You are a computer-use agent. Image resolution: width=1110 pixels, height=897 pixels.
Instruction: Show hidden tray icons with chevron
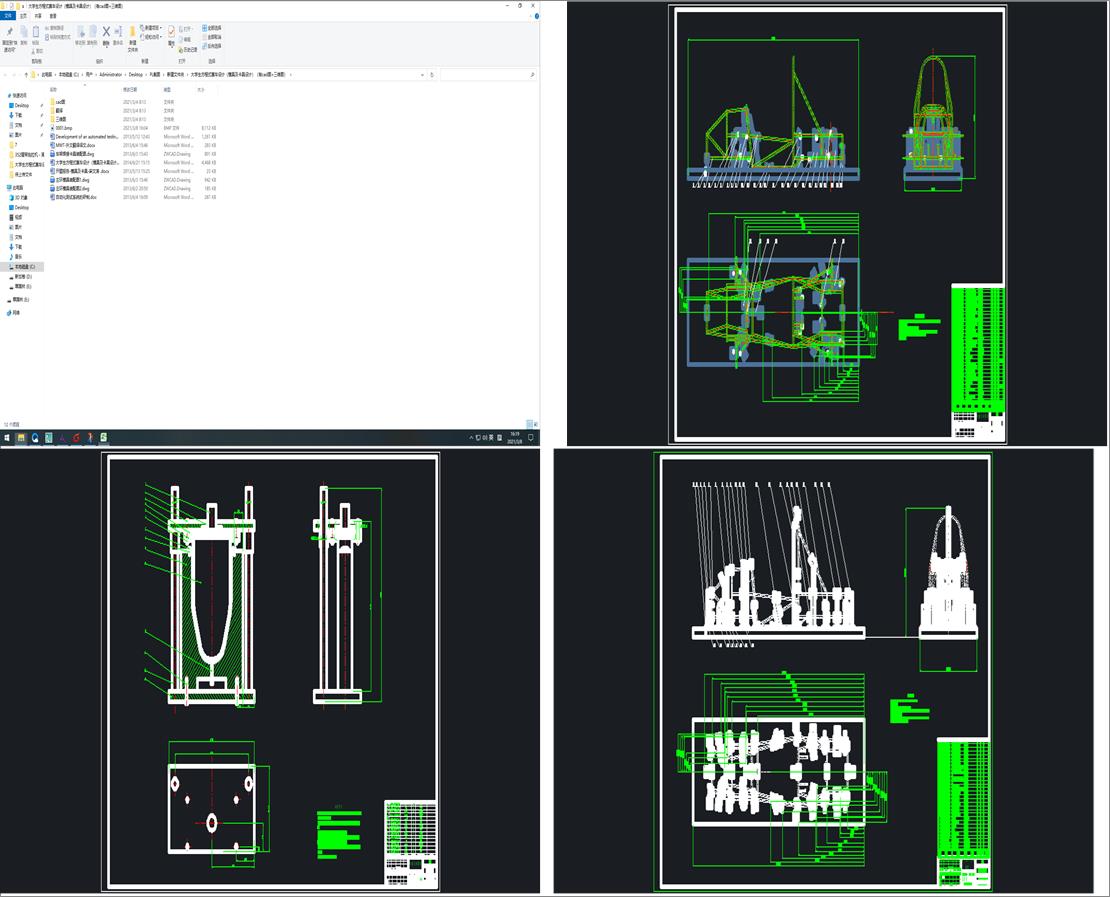471,438
